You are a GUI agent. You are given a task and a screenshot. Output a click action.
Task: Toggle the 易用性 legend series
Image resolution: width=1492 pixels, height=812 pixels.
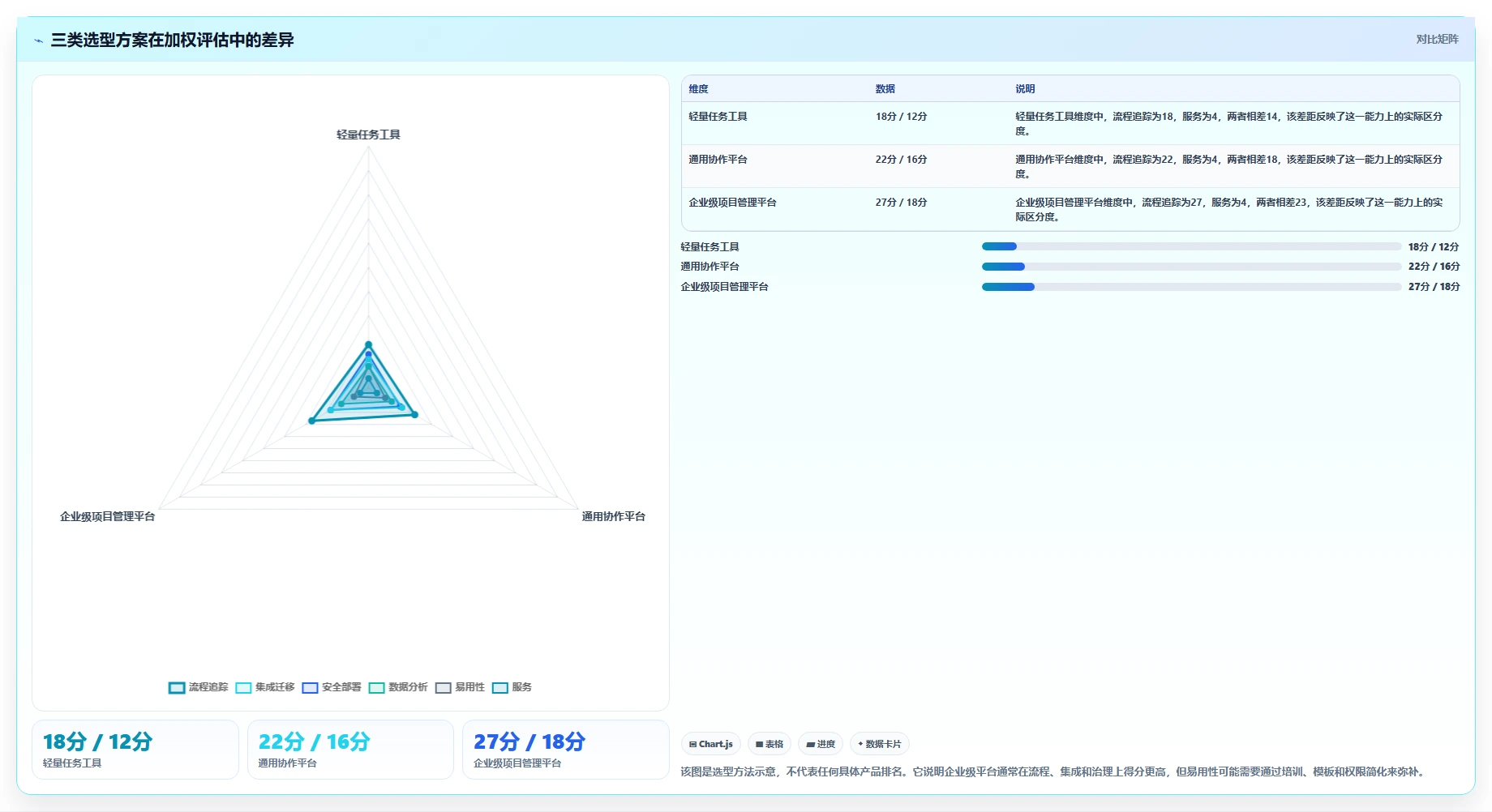[x=460, y=687]
